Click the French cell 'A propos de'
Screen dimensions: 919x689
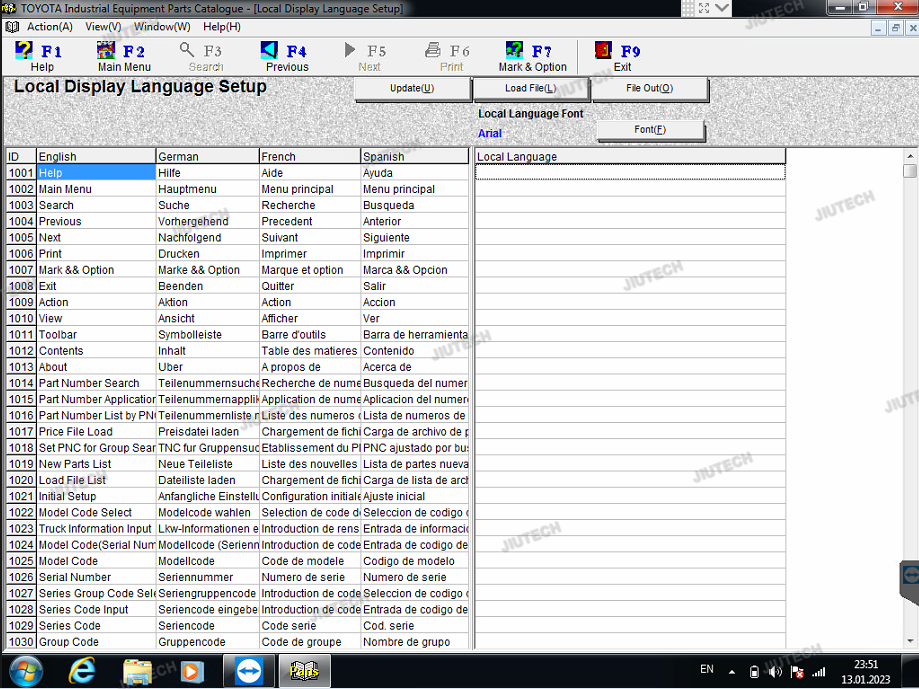(310, 367)
